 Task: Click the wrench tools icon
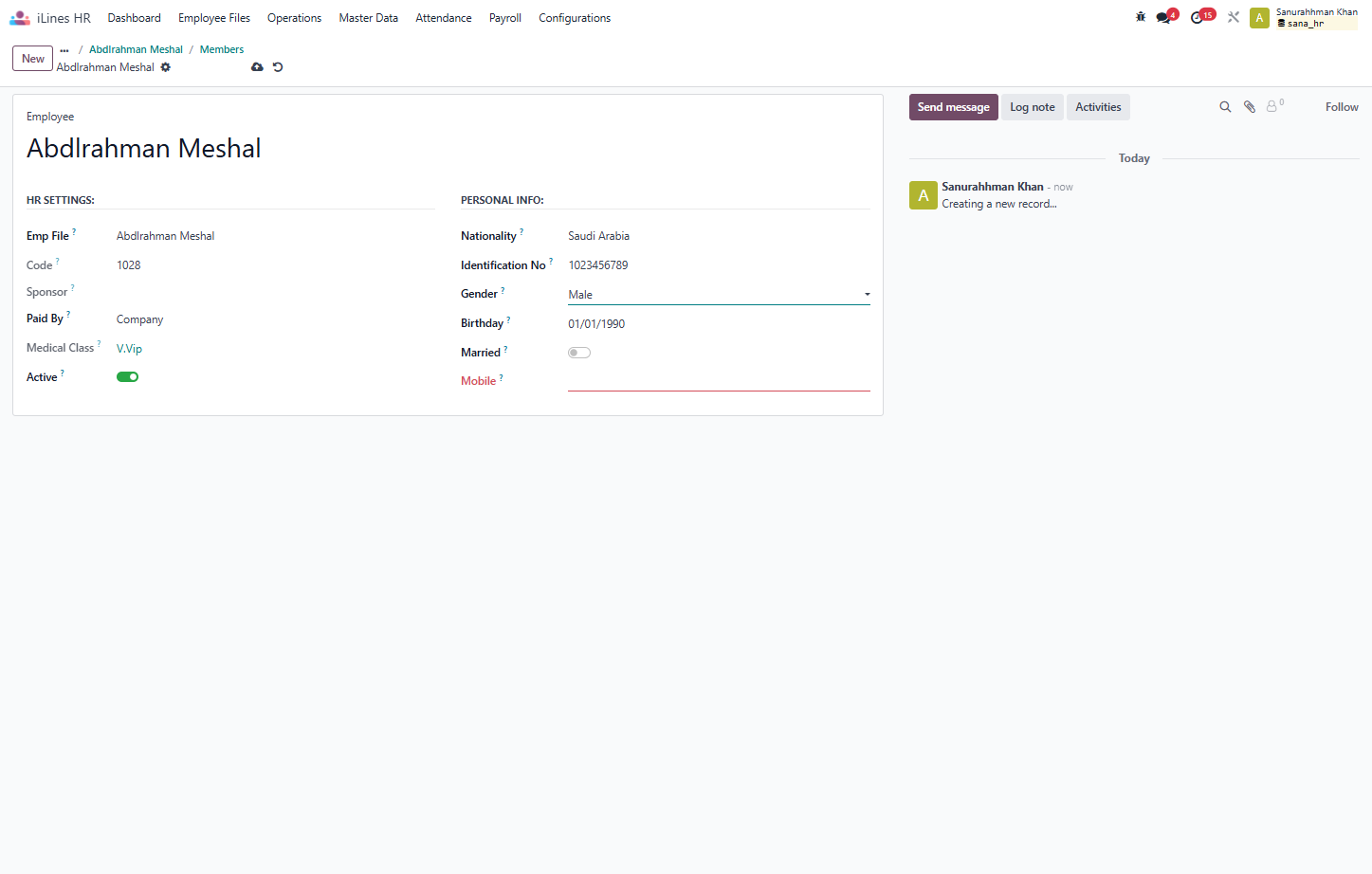click(x=1234, y=17)
